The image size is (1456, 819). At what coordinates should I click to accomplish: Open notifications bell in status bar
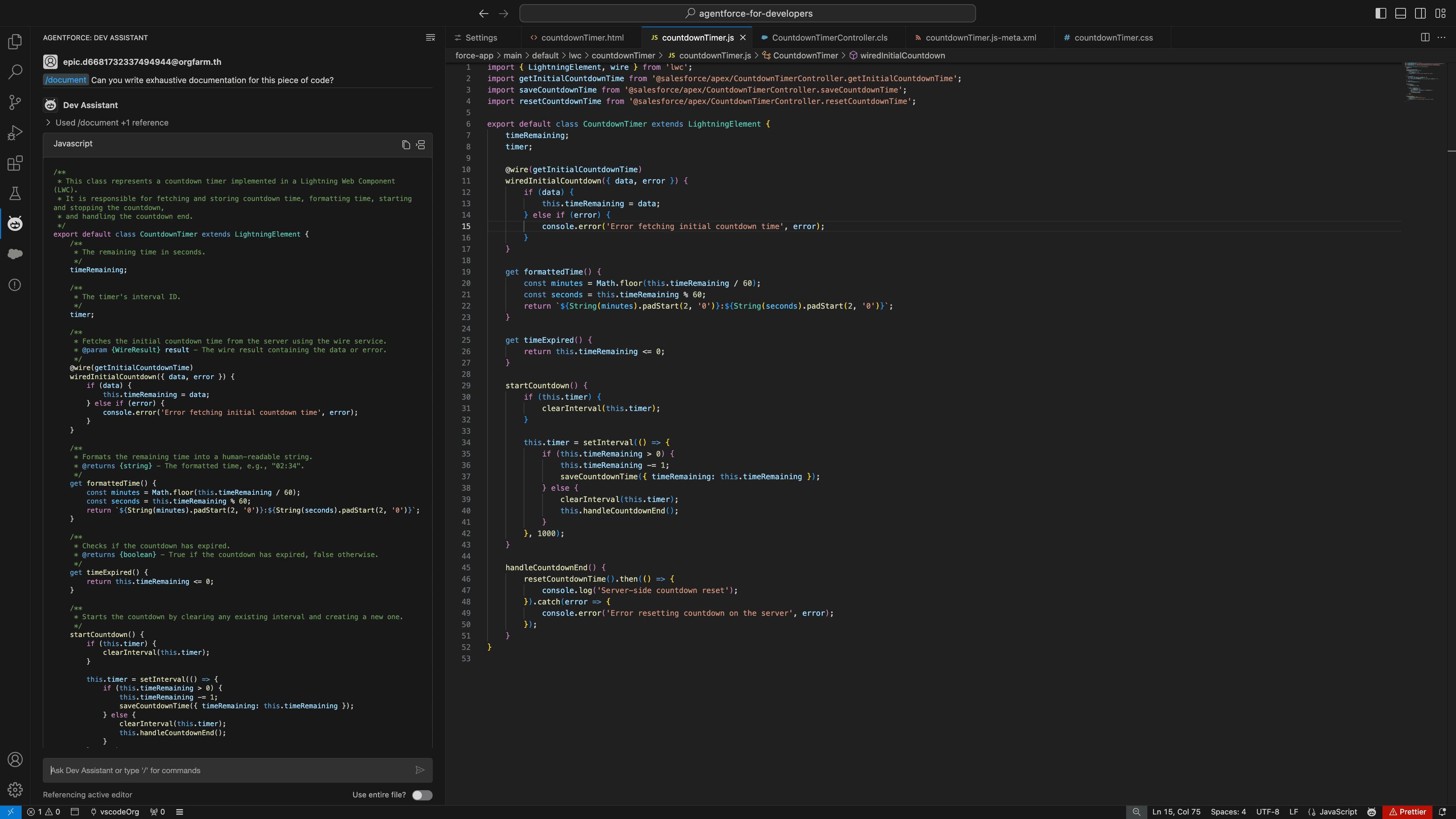tap(1442, 812)
